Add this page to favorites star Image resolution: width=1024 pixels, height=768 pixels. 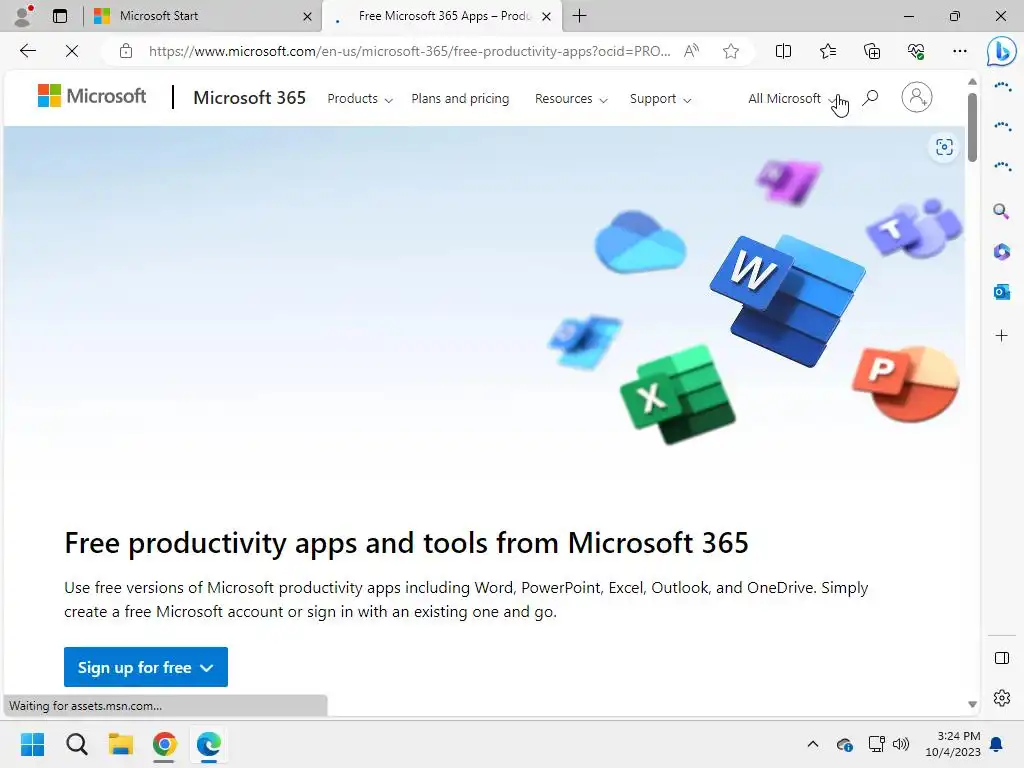(731, 51)
